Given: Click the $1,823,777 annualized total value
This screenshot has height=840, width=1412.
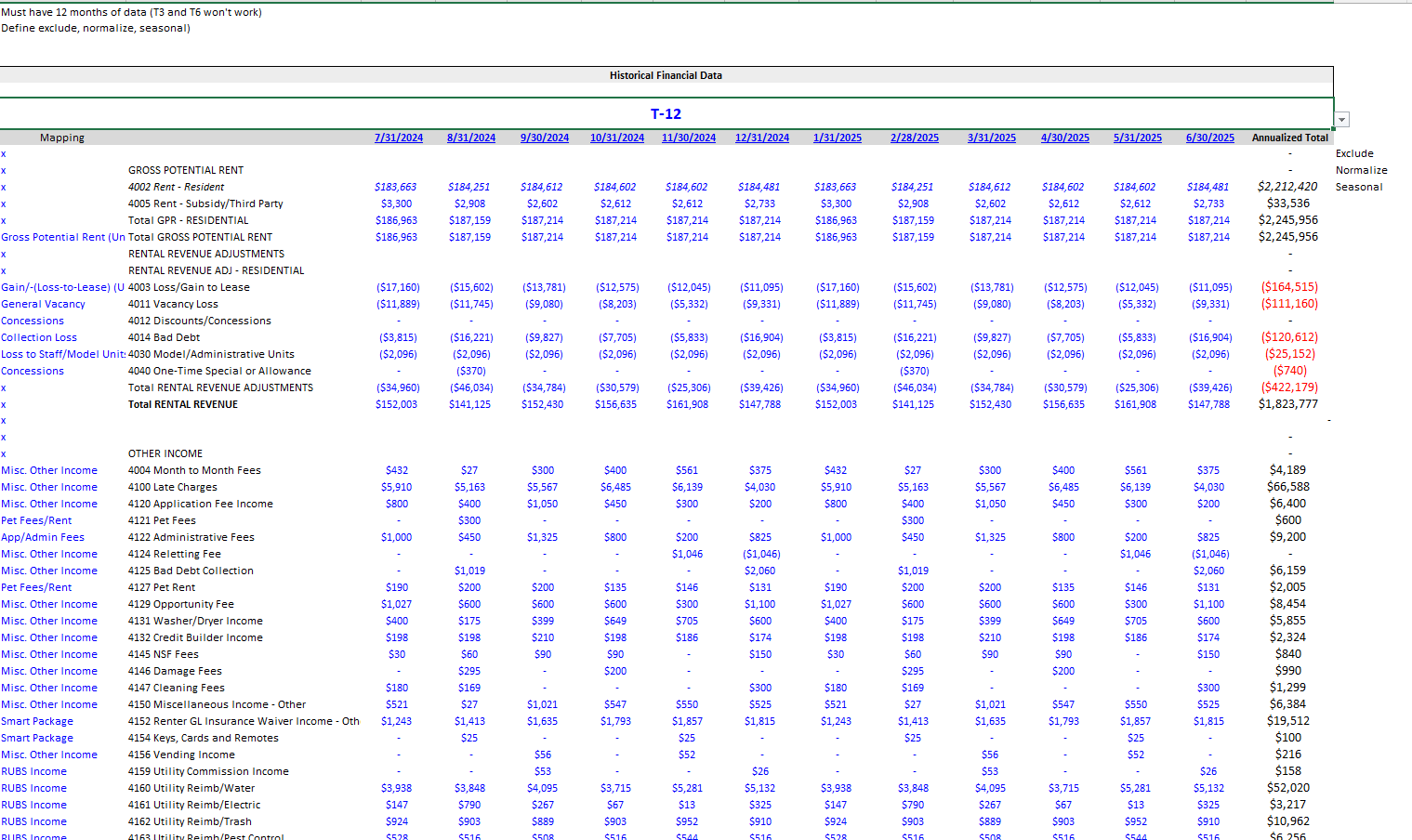Looking at the screenshot, I should pyautogui.click(x=1288, y=404).
